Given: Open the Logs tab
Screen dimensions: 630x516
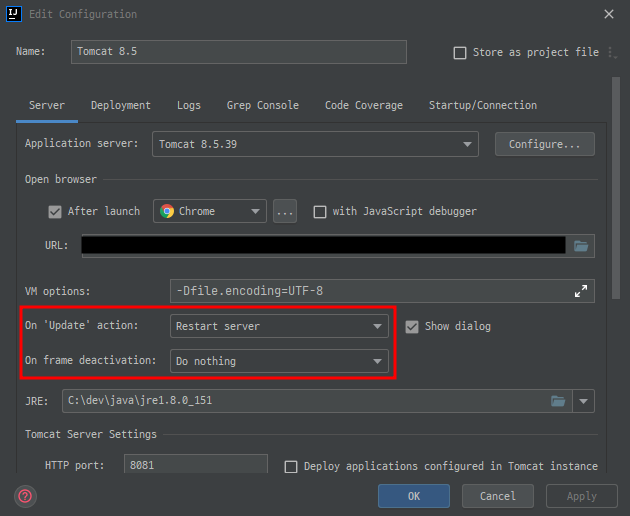Looking at the screenshot, I should pos(189,106).
